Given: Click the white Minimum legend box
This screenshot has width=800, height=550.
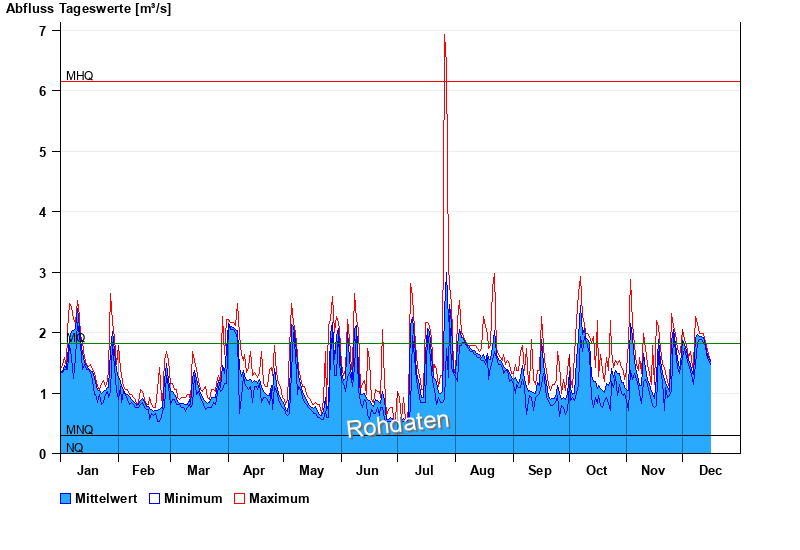Looking at the screenshot, I should (x=155, y=498).
